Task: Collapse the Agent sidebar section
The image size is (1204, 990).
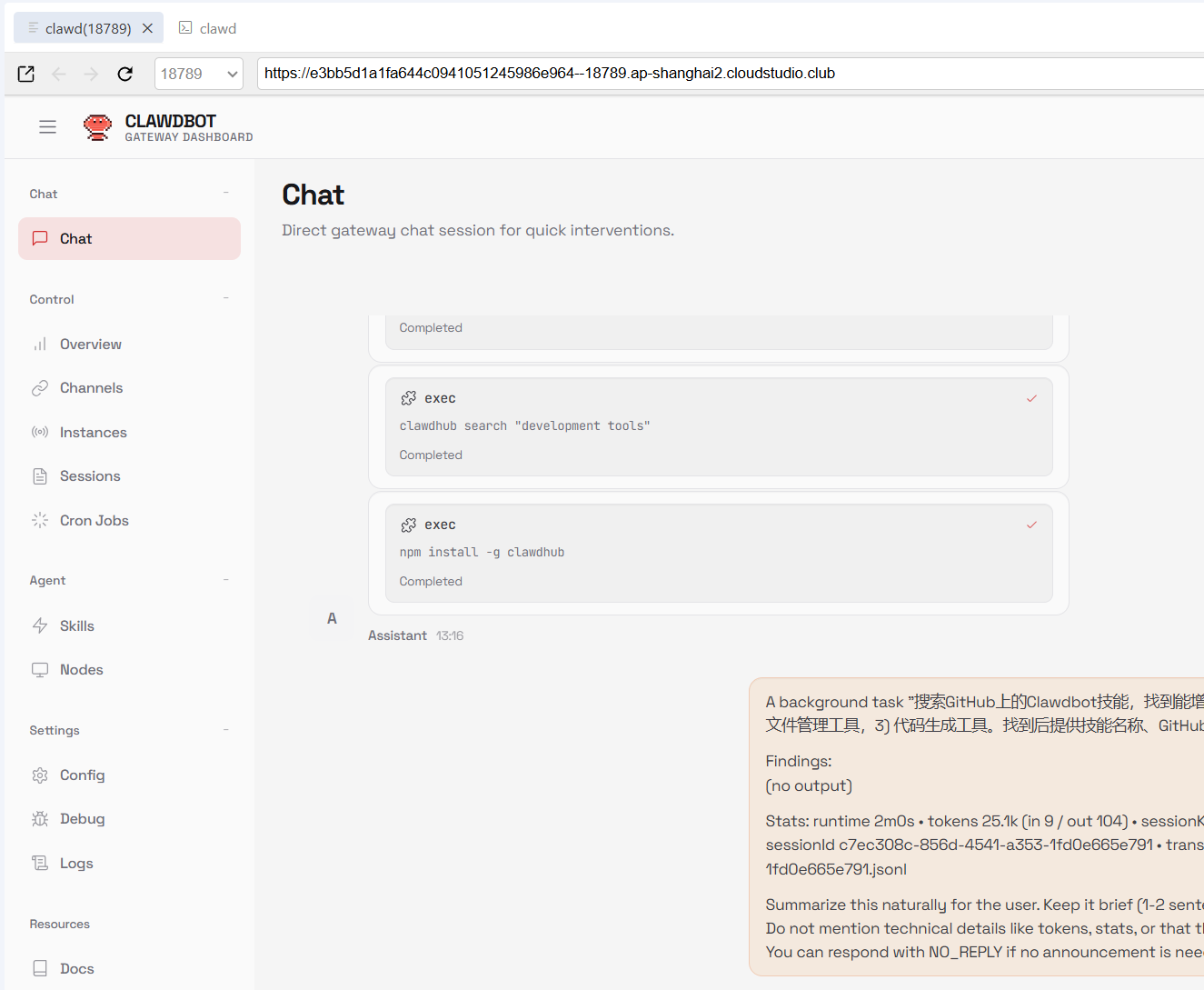Action: (225, 580)
